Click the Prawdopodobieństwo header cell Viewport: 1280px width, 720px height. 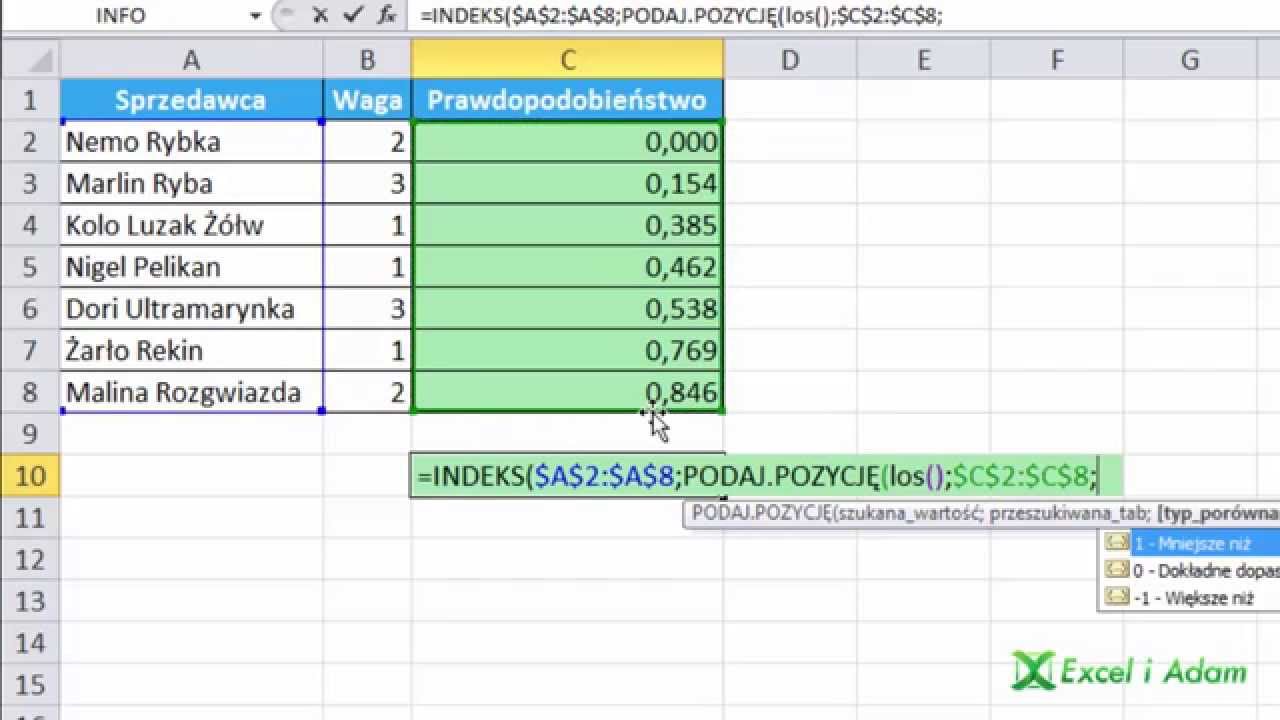567,100
